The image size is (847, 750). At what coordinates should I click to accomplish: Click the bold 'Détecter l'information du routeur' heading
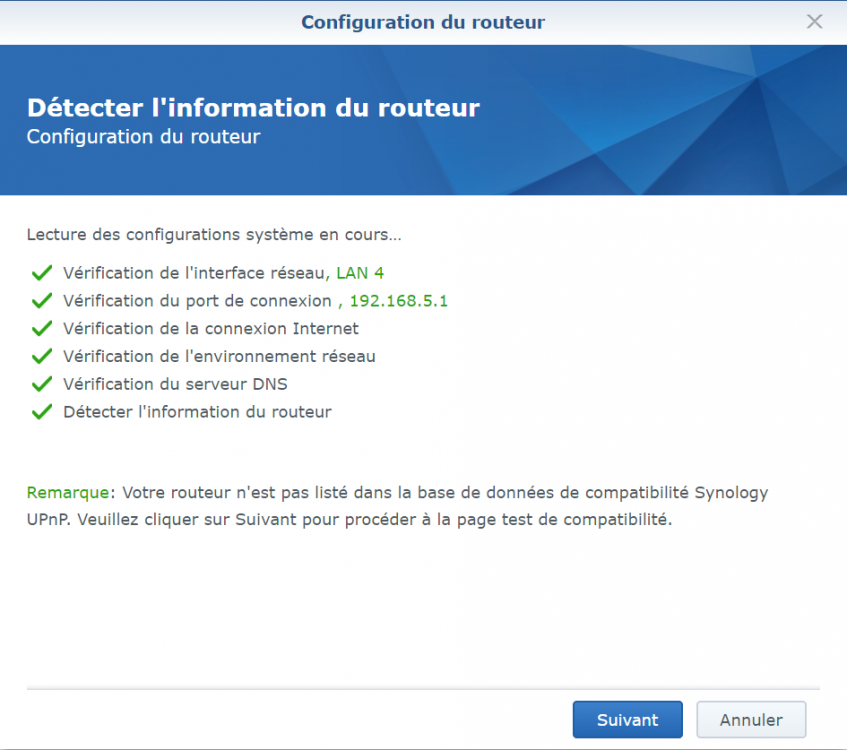(x=253, y=108)
